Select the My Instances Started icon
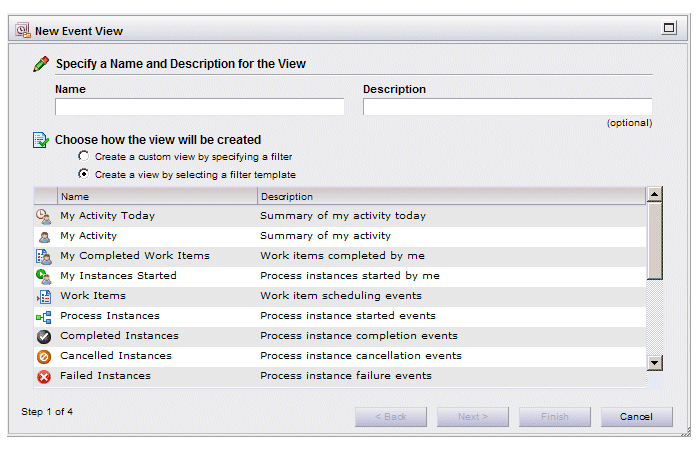The image size is (696, 450). click(x=43, y=276)
